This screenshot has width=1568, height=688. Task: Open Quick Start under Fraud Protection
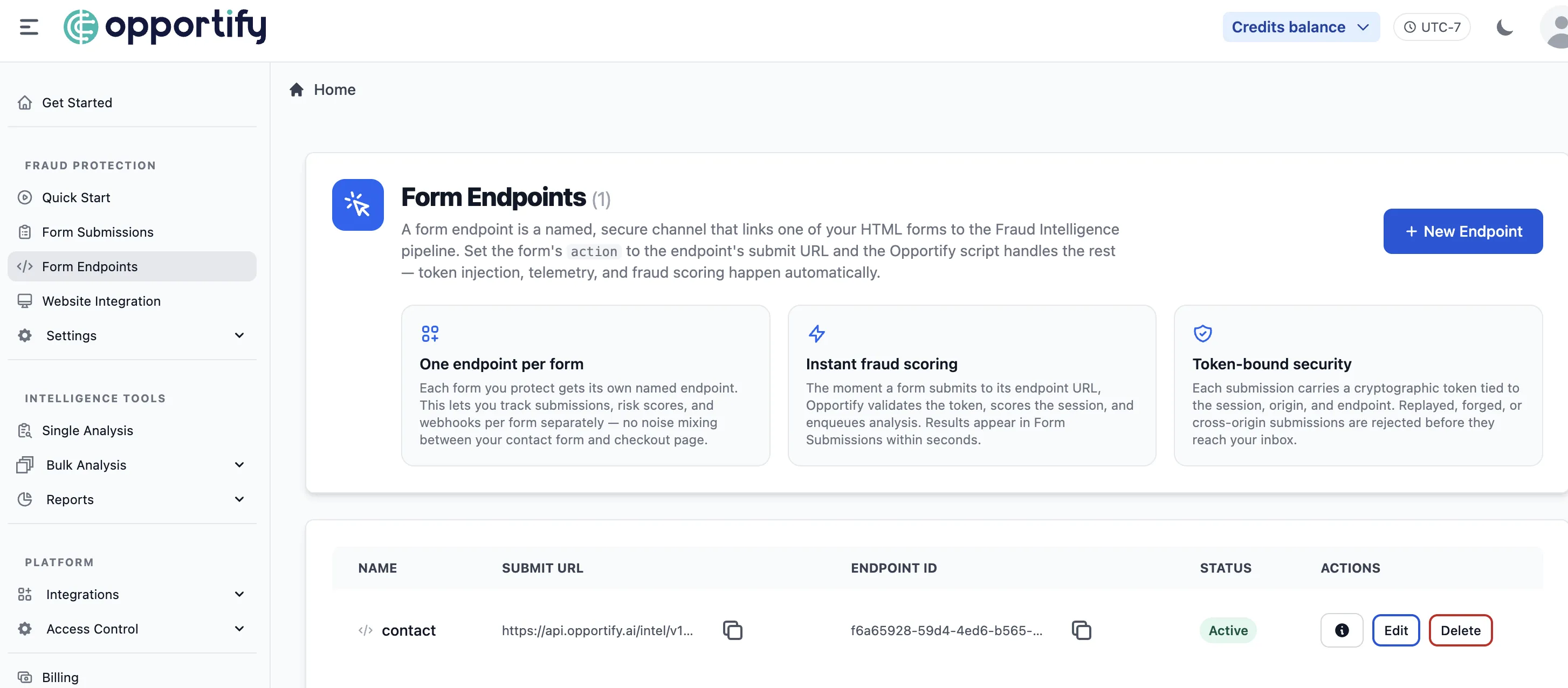pos(76,197)
